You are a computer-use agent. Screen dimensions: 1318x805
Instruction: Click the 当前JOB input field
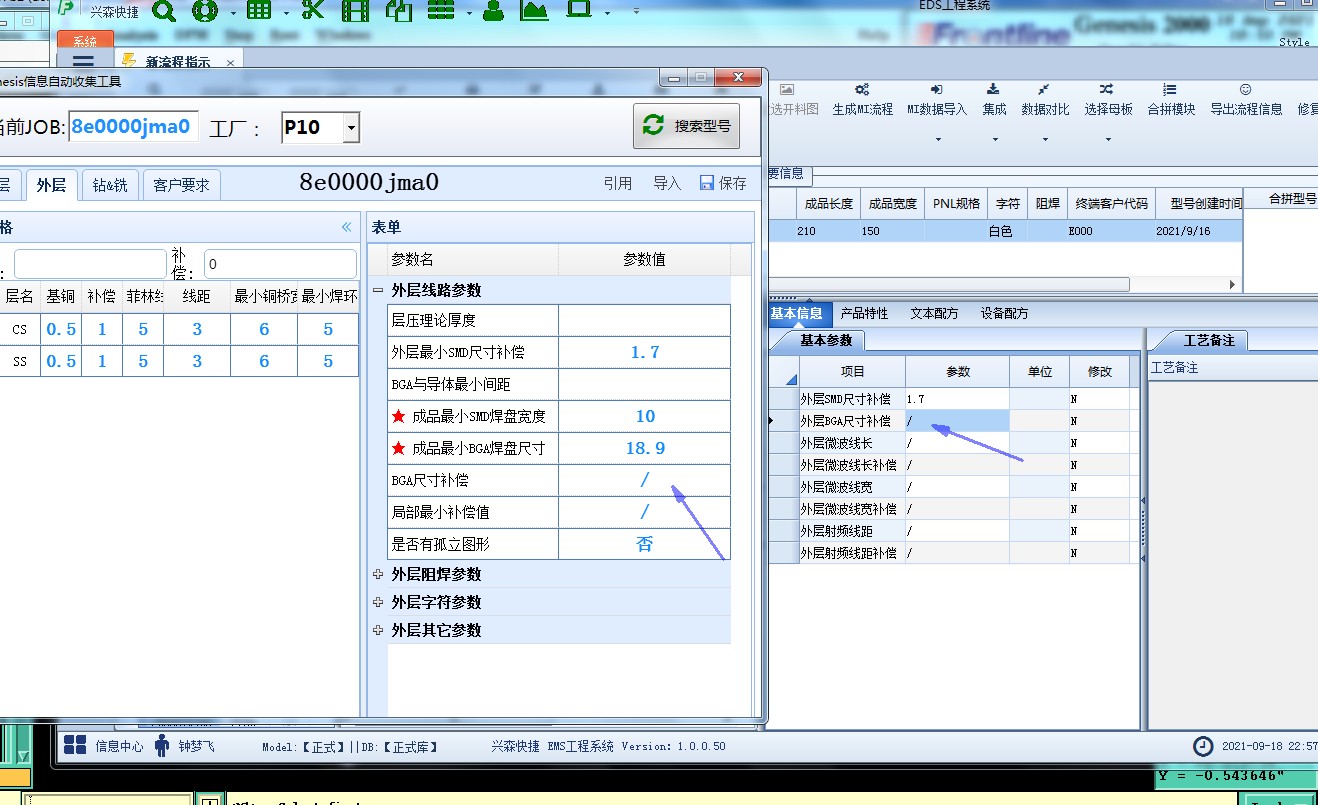tap(134, 127)
